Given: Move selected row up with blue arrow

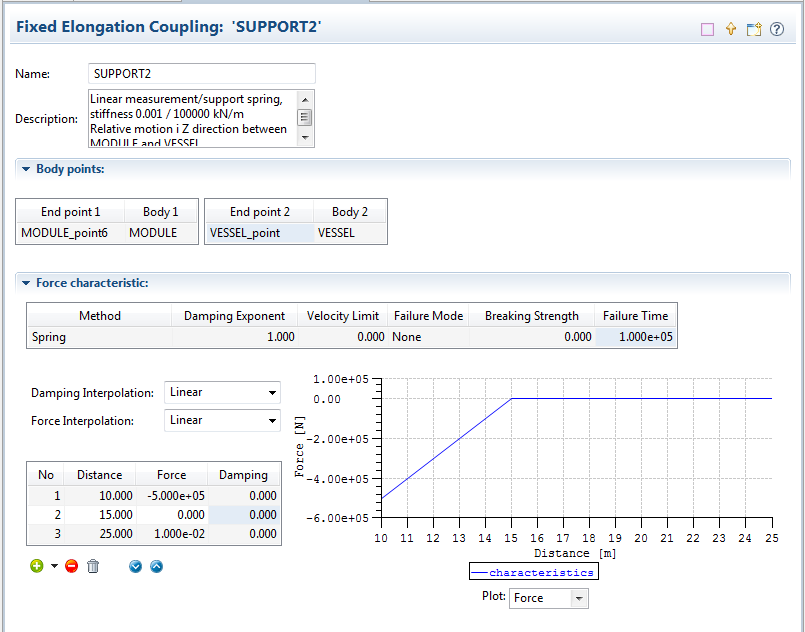Looking at the screenshot, I should coord(156,566).
